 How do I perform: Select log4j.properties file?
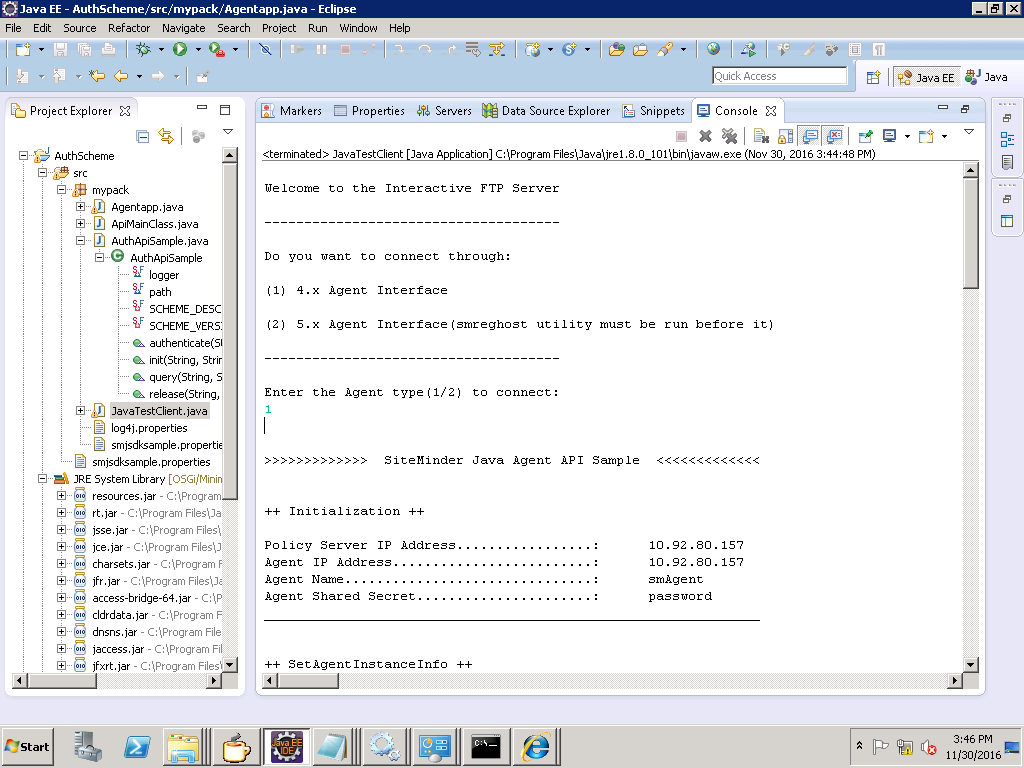[149, 428]
